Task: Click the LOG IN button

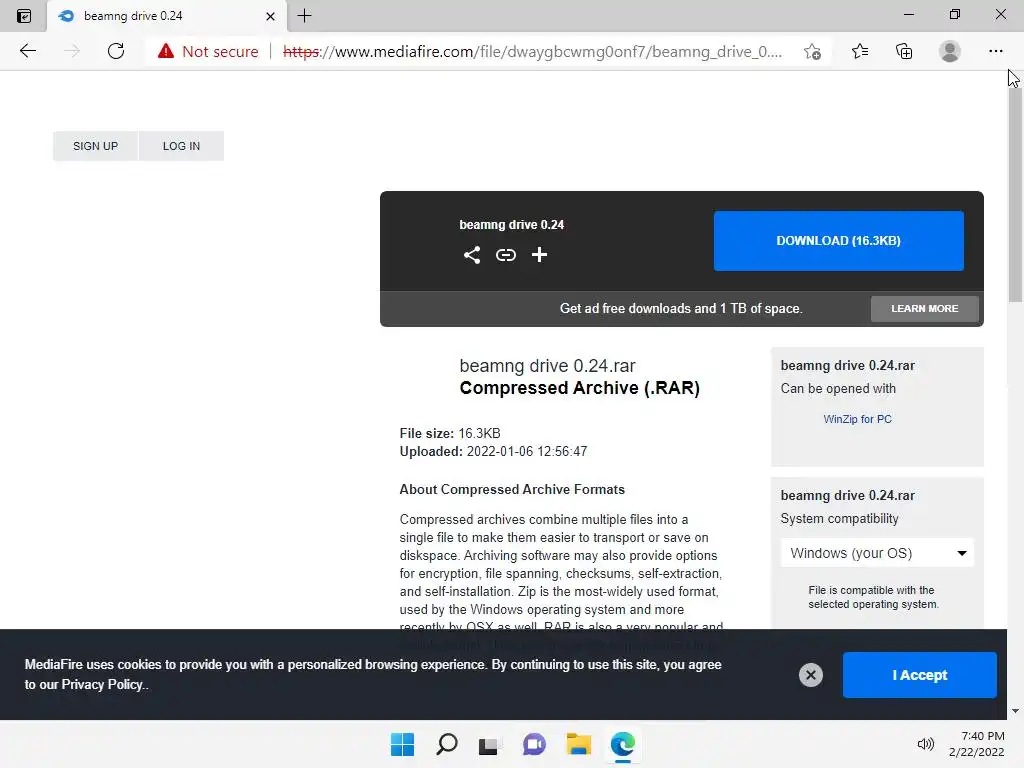Action: [x=181, y=146]
